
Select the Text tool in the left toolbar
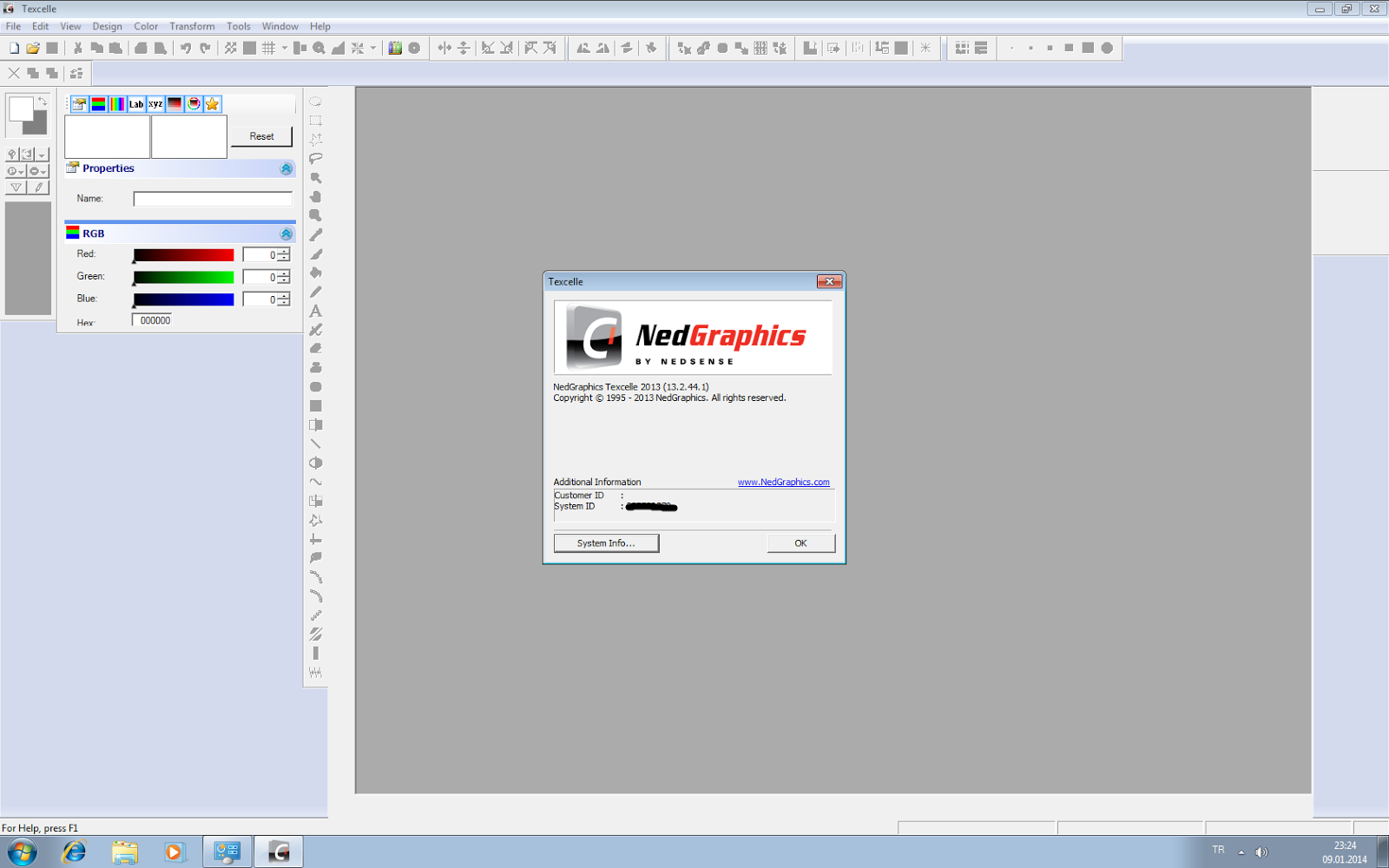(x=316, y=311)
